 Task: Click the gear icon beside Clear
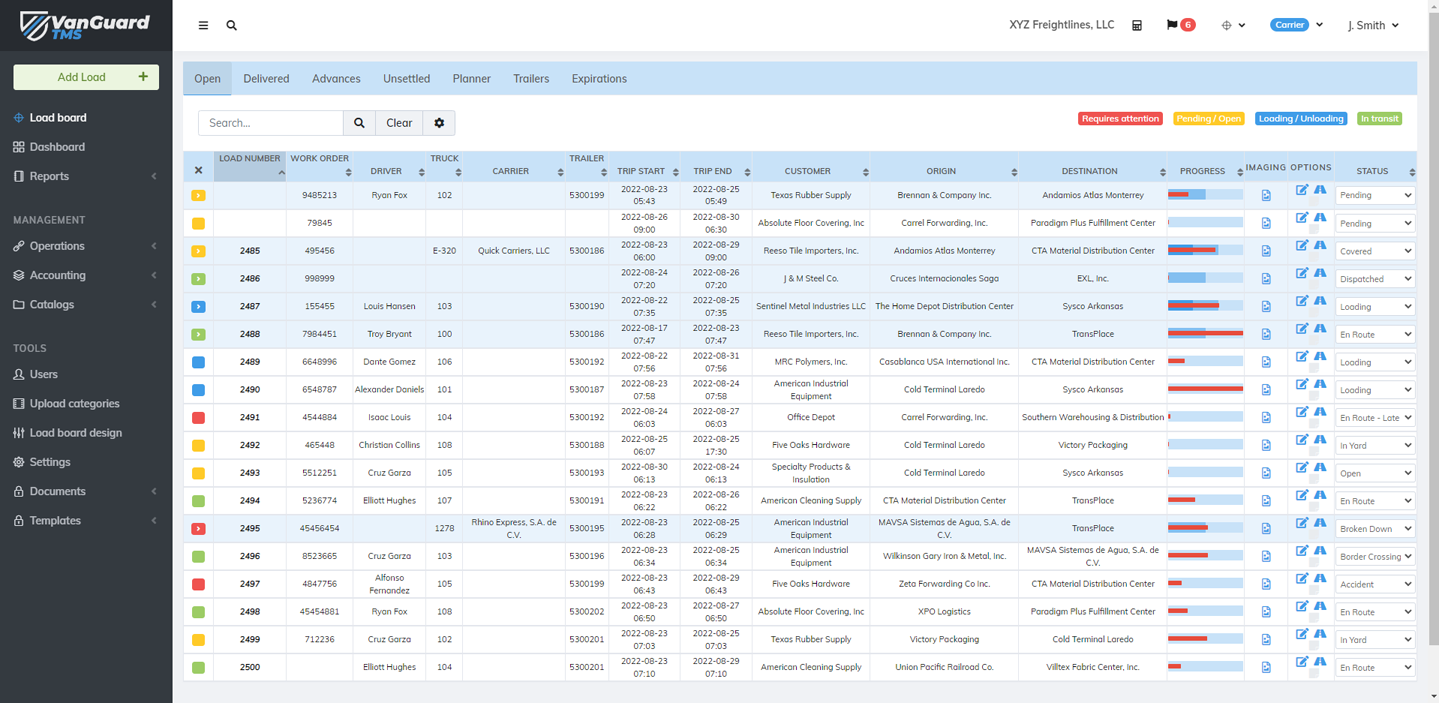439,123
